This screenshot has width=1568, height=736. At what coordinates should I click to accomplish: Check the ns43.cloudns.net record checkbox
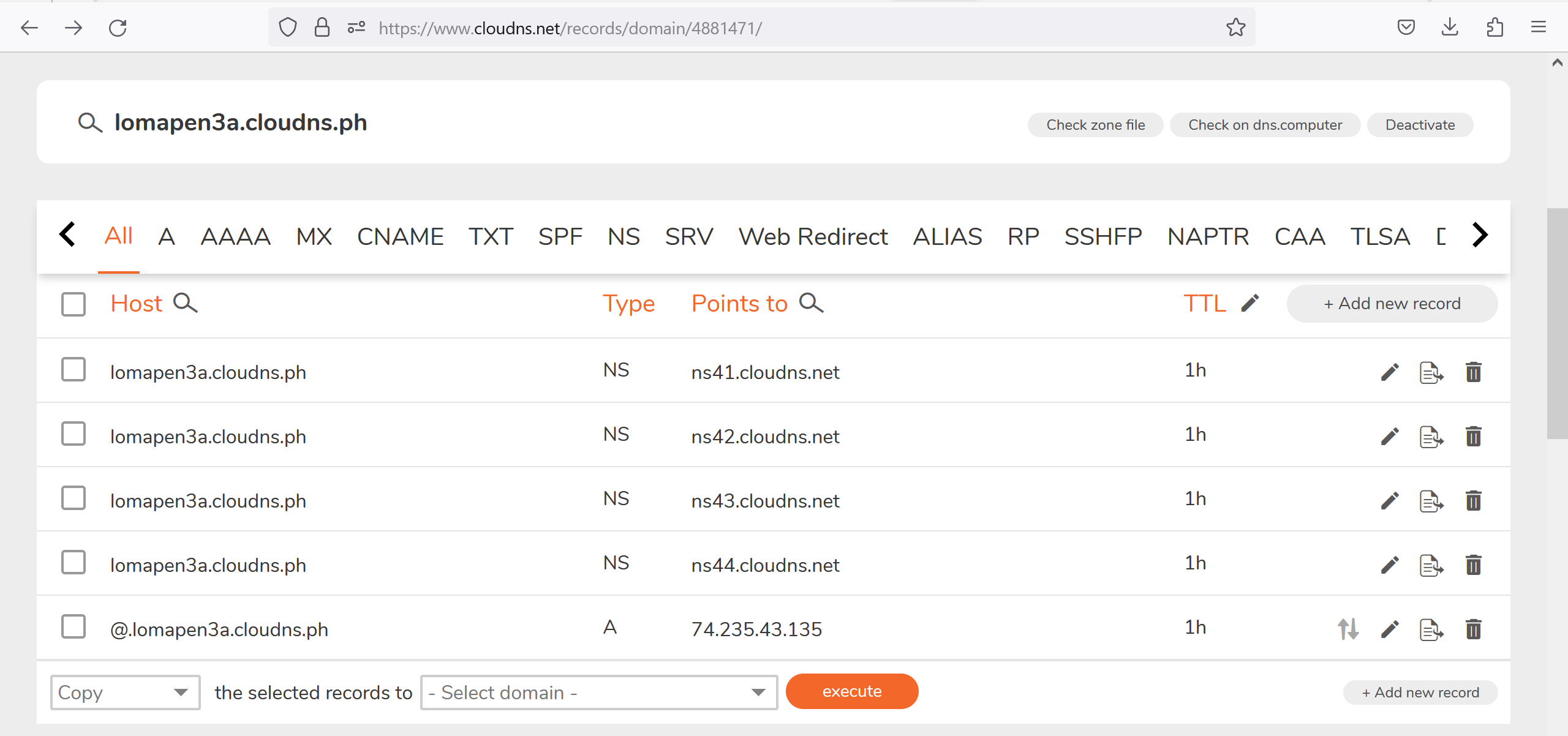tap(73, 498)
